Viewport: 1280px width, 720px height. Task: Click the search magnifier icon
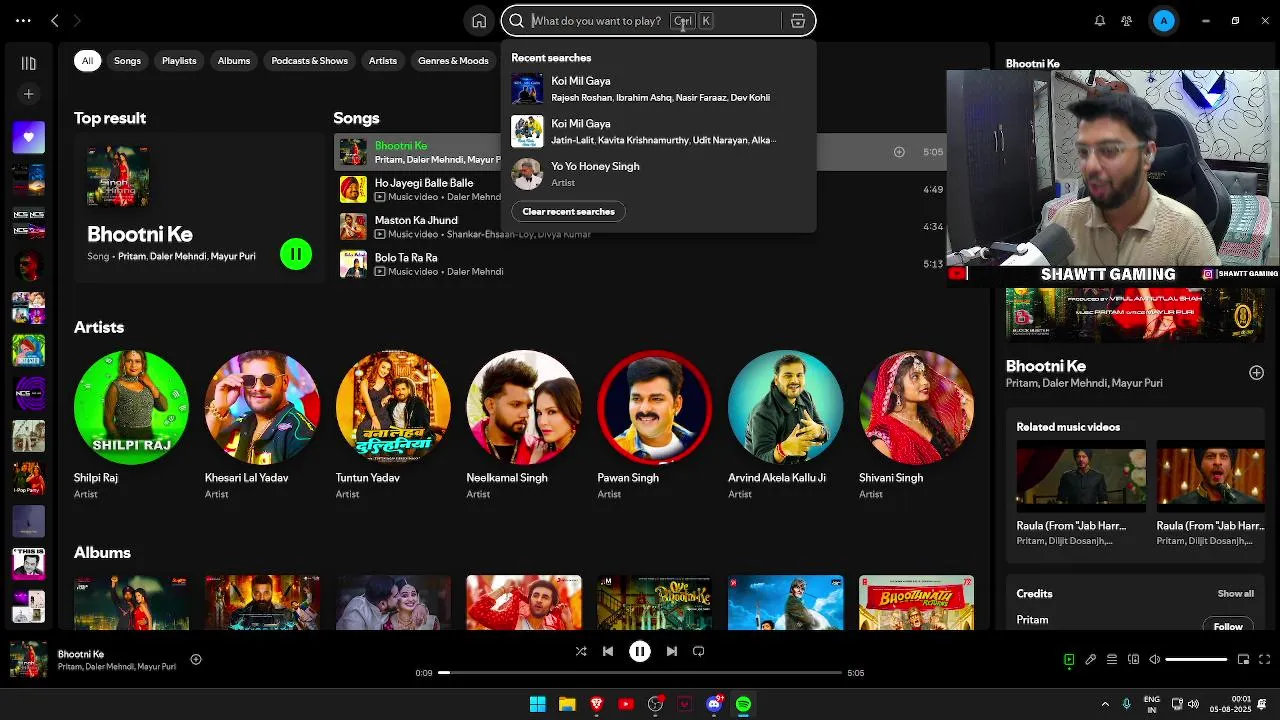click(x=517, y=21)
